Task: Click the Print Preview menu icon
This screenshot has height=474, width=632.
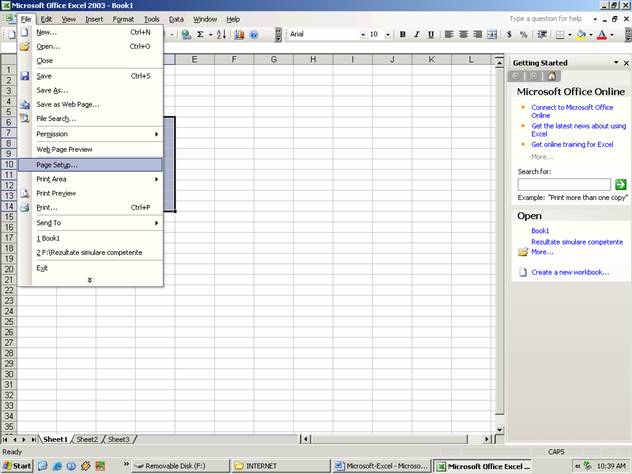Action: point(25,193)
